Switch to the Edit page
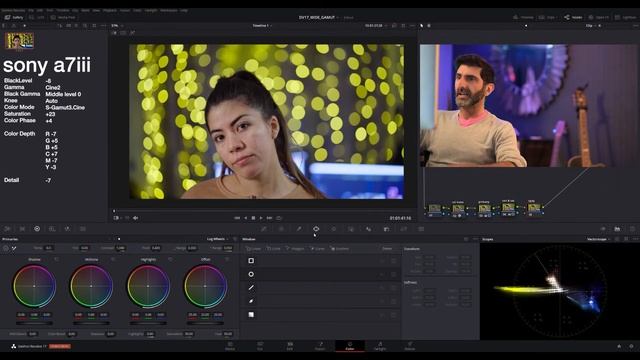640x360 pixels. 290,346
